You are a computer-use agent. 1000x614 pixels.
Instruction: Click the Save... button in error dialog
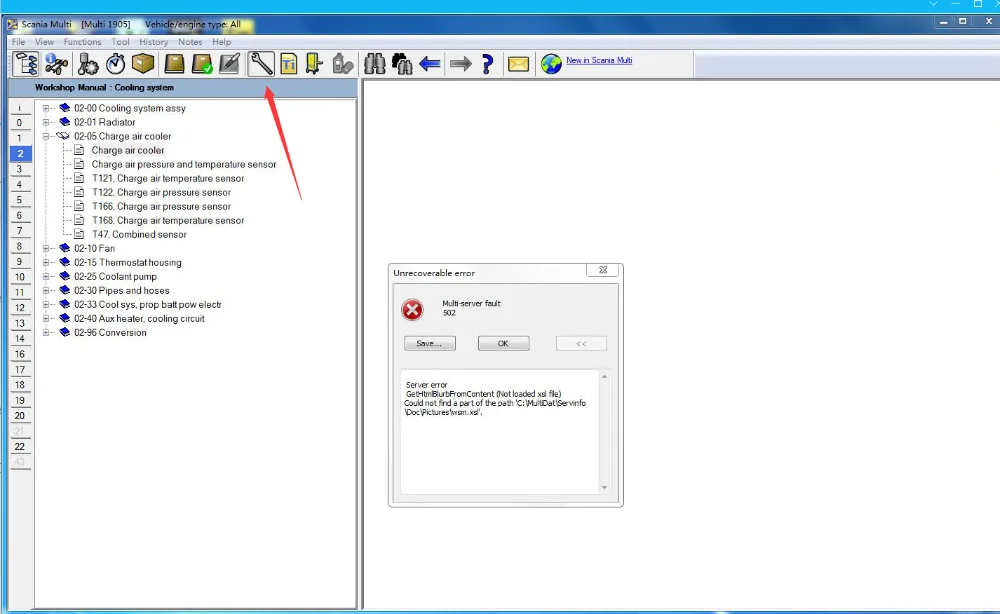click(429, 344)
